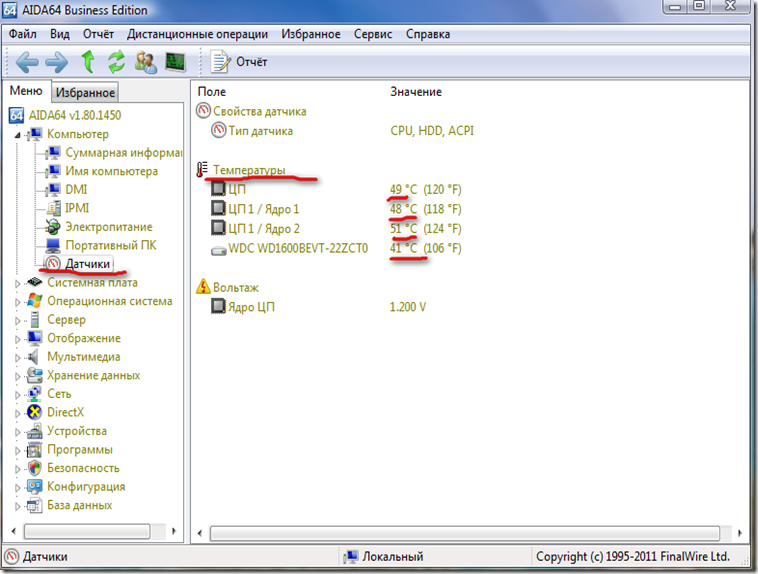
Task: Click the Компьютер monitor icon
Action: point(34,134)
